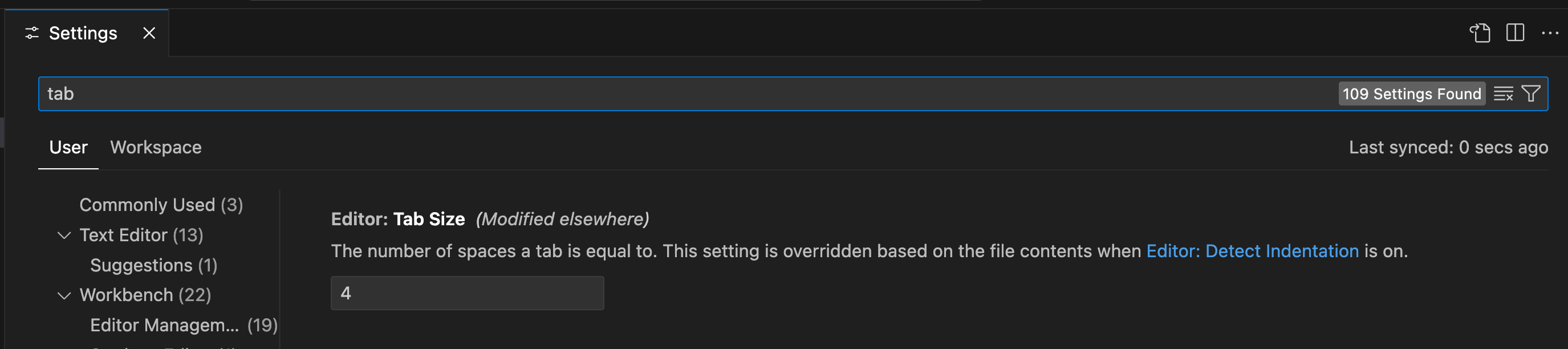Collapse the Workbench section chevron

click(64, 296)
